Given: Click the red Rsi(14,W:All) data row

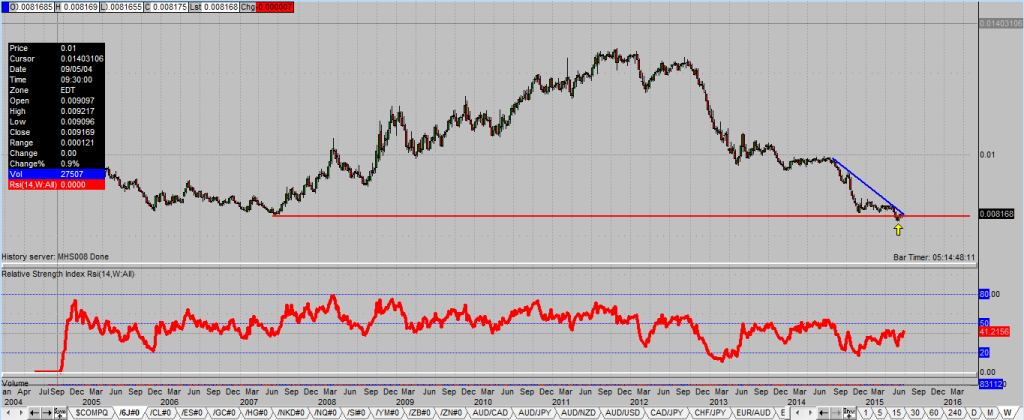Looking at the screenshot, I should coord(56,184).
